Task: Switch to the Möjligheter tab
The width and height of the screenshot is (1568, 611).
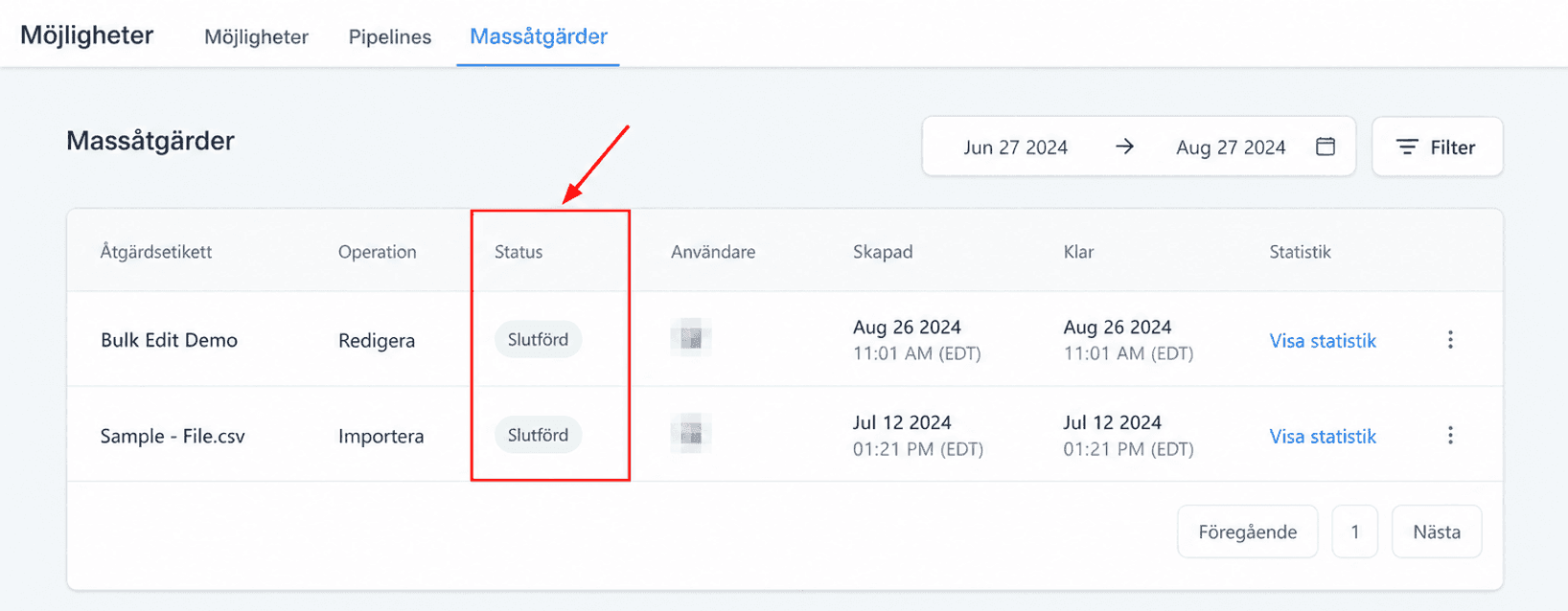Action: (x=256, y=36)
